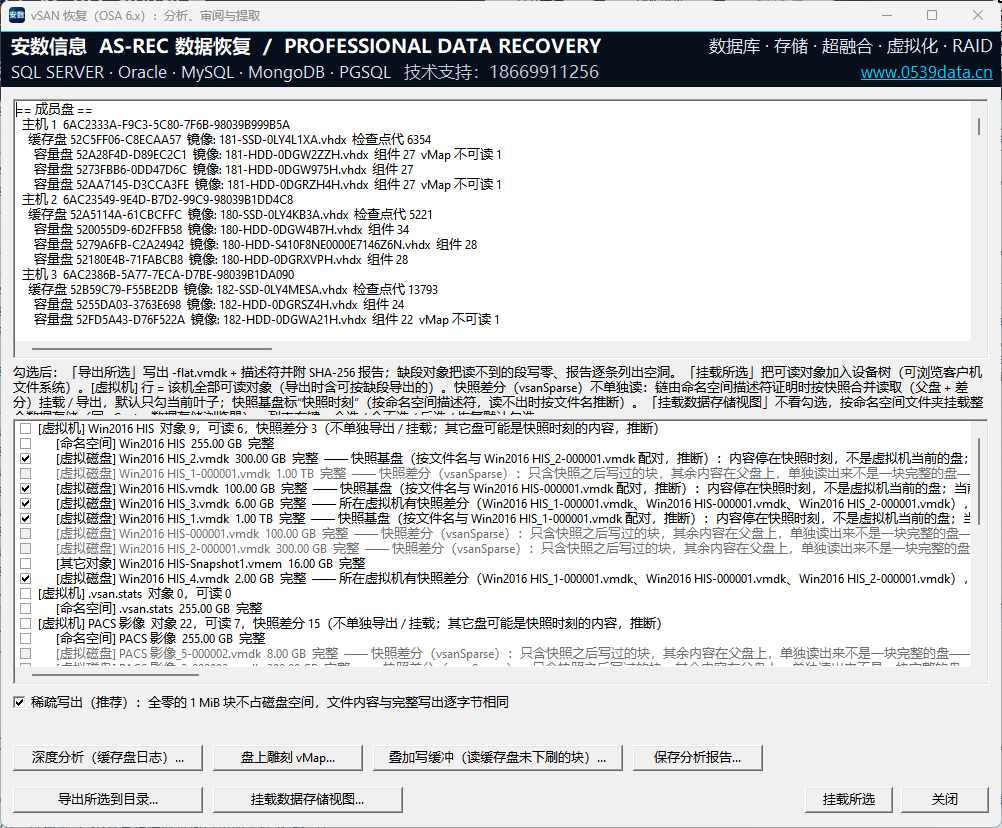Select line 缓存盘 52B59C79-F55BE2DB

tap(233, 289)
